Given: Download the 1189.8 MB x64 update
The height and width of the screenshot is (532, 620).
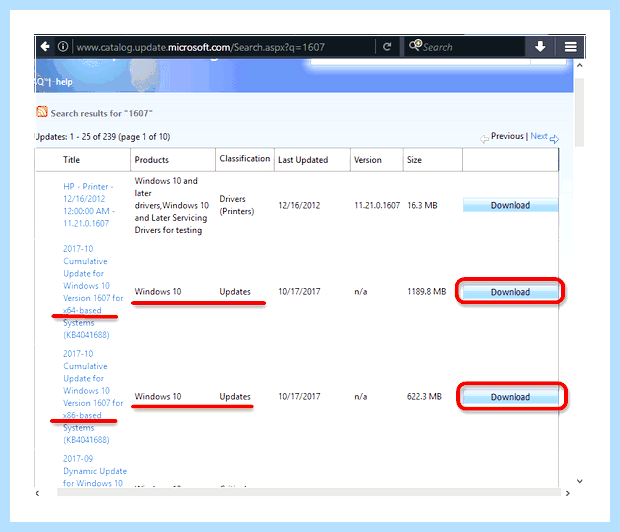Looking at the screenshot, I should [x=510, y=292].
